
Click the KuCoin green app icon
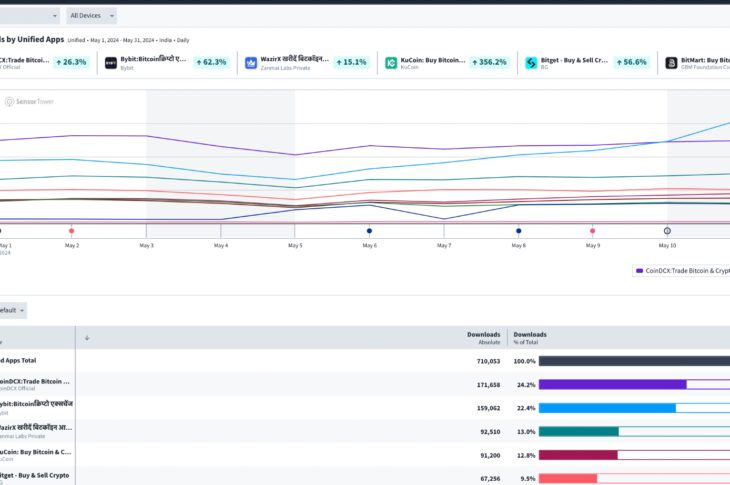[392, 62]
